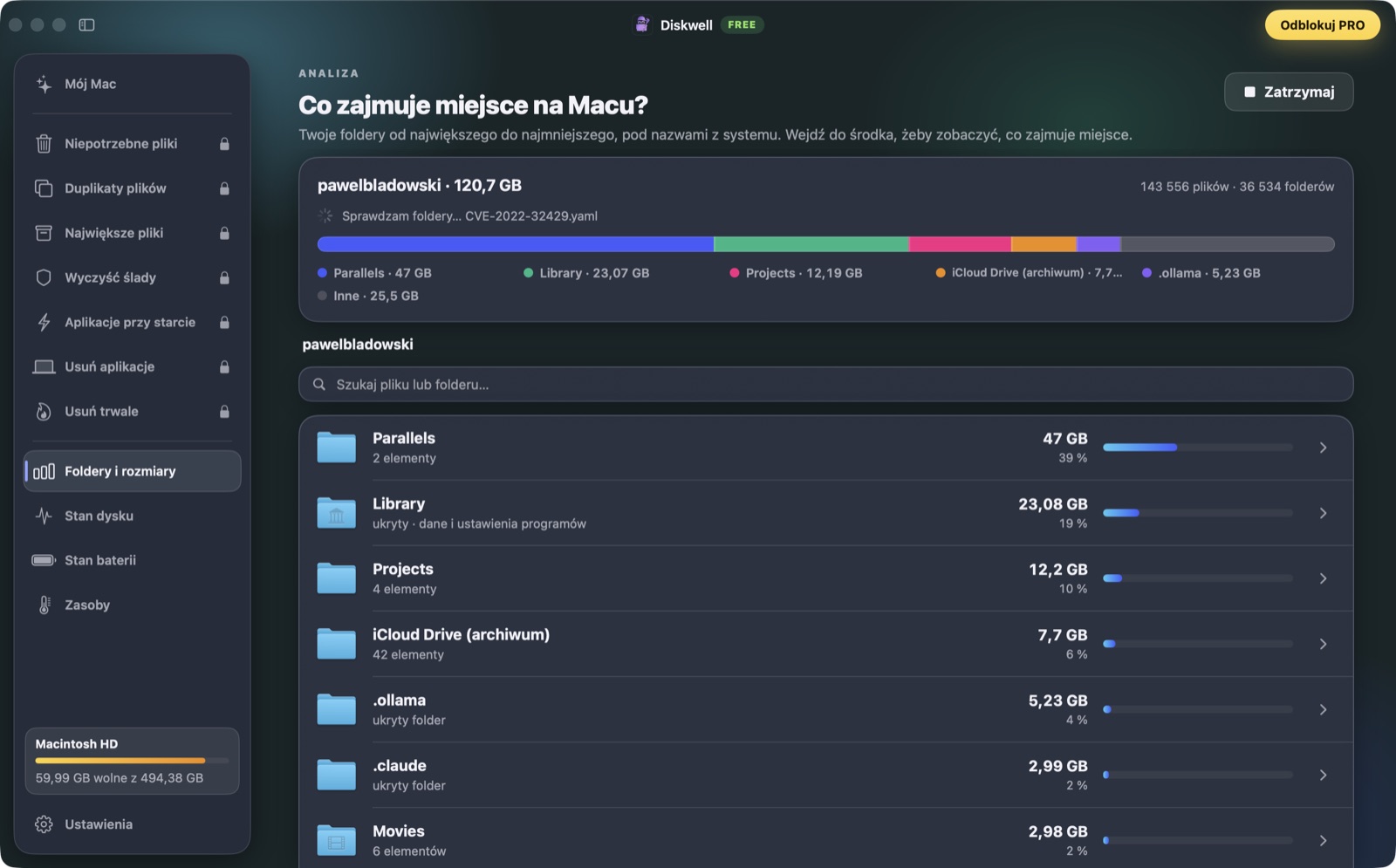Click the trash icon for Niepotrzebne pliki
Screen dimensions: 1396x868
[44, 143]
